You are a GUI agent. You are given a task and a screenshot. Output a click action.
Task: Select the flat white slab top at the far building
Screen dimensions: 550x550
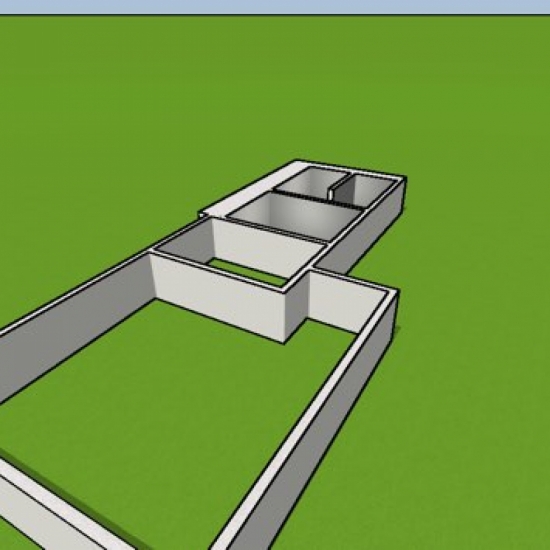pos(253,189)
